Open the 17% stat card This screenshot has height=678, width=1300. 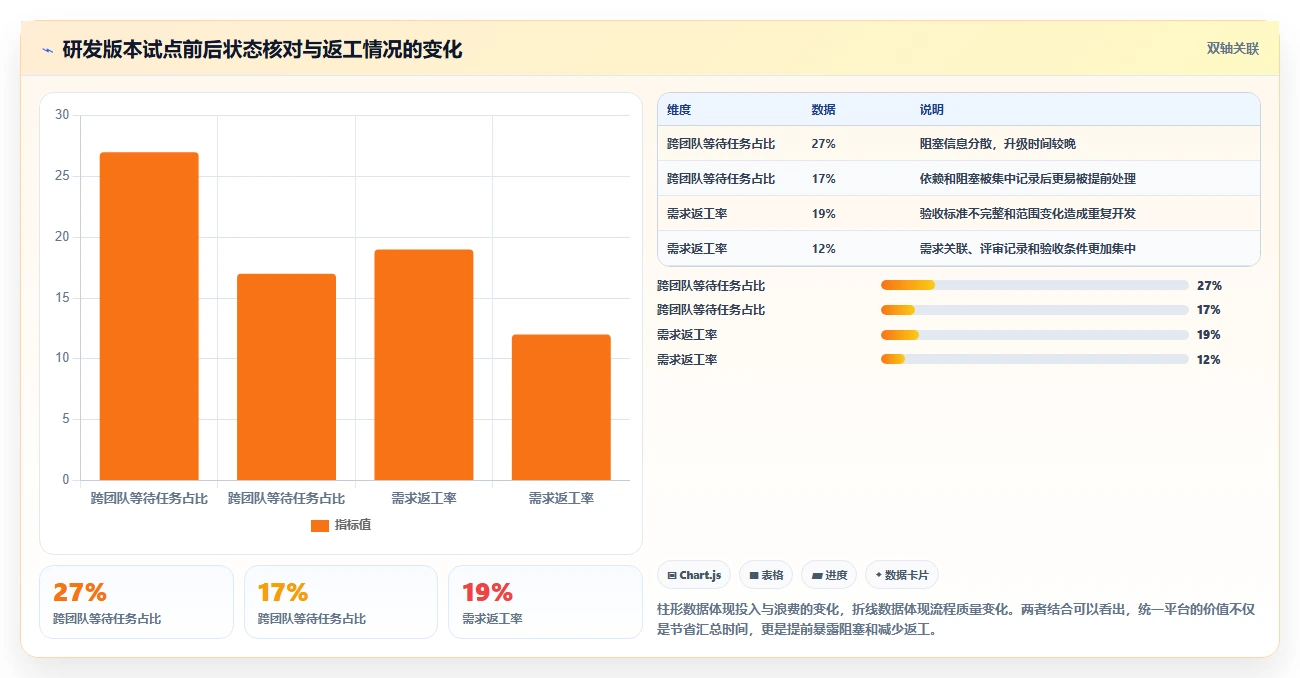pyautogui.click(x=341, y=602)
